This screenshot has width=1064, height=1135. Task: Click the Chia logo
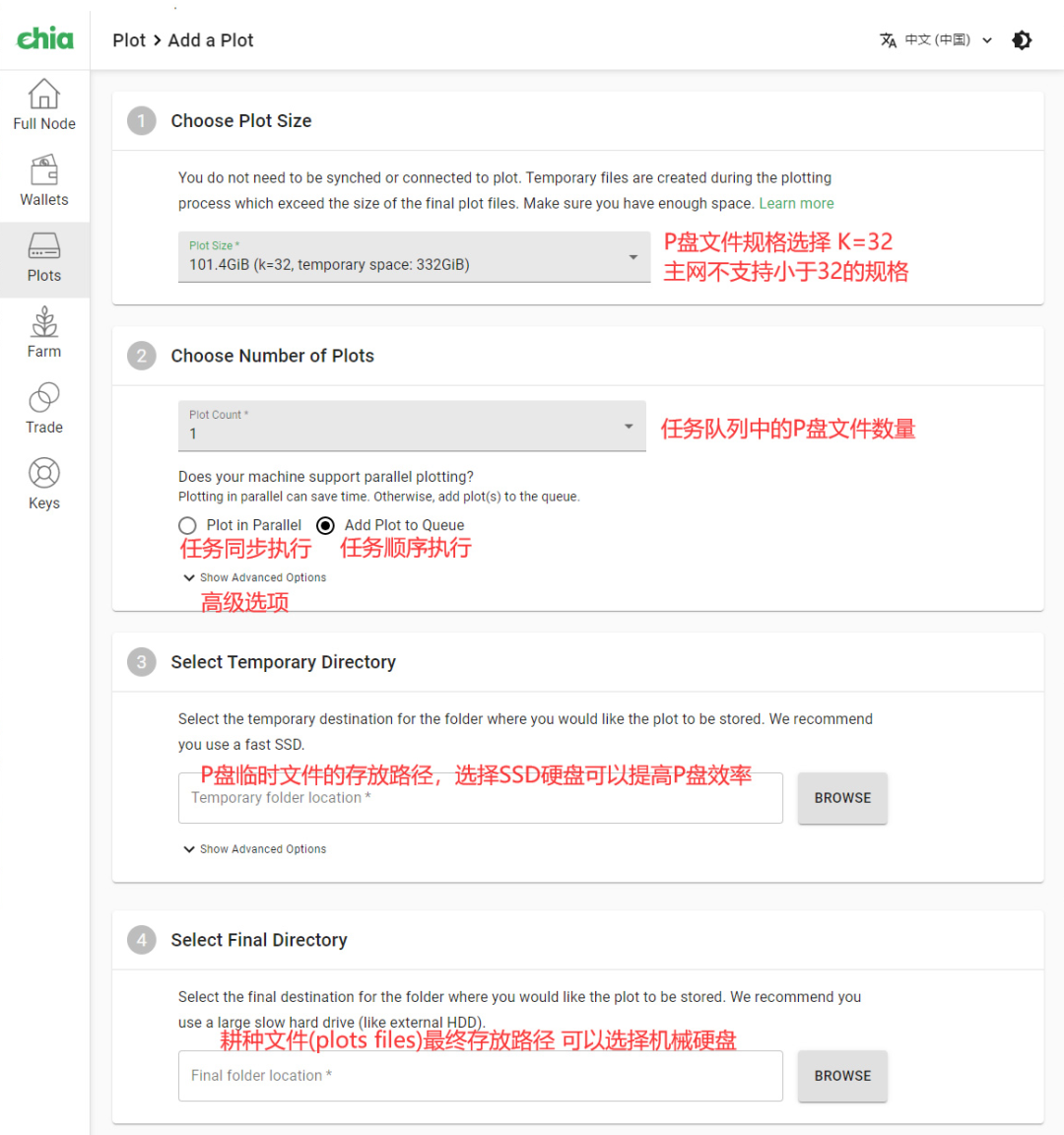45,38
